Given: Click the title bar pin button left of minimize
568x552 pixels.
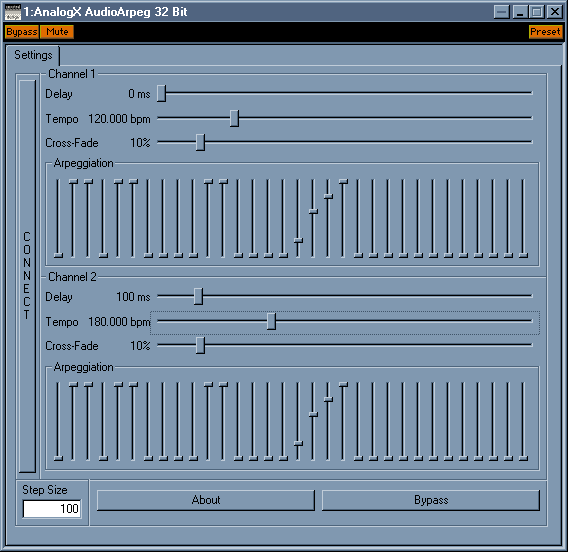Looking at the screenshot, I should (502, 12).
